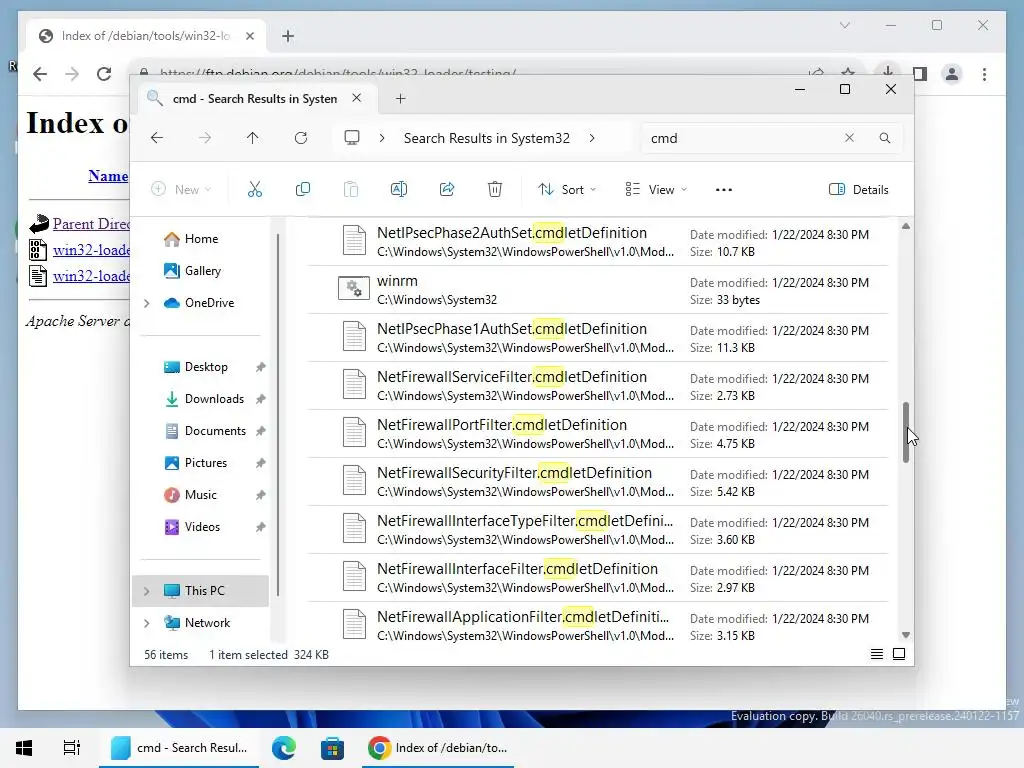Viewport: 1024px width, 768px height.
Task: Add a new Explorer tab
Action: tap(400, 99)
